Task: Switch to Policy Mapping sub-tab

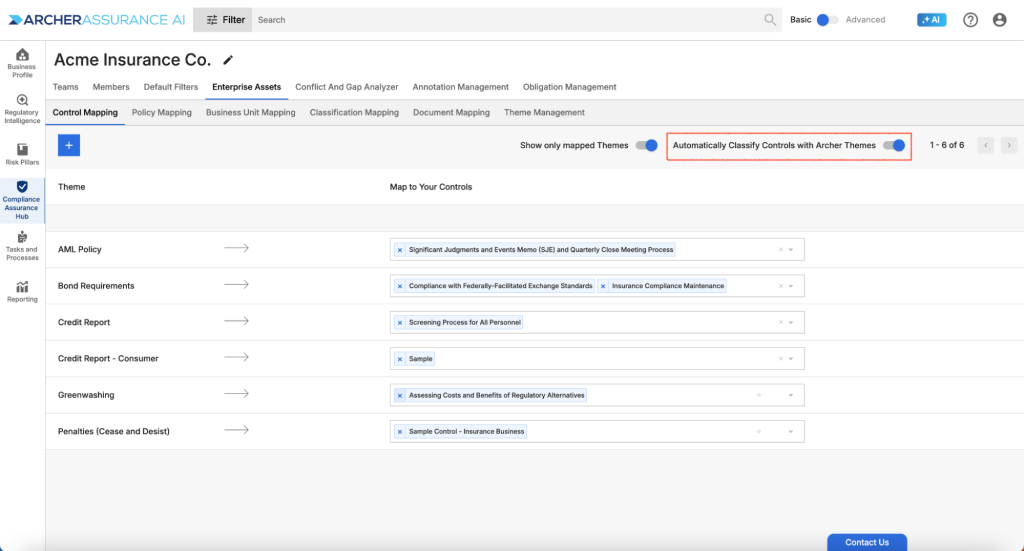Action: pos(162,112)
